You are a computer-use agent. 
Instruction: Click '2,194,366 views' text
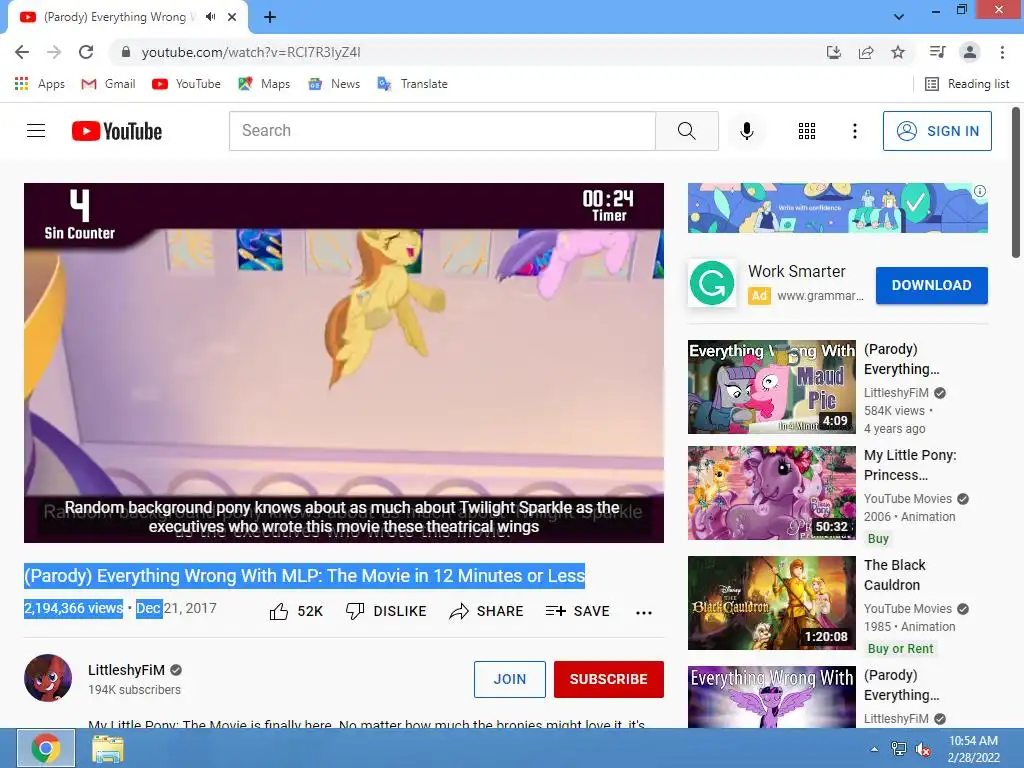(x=73, y=608)
